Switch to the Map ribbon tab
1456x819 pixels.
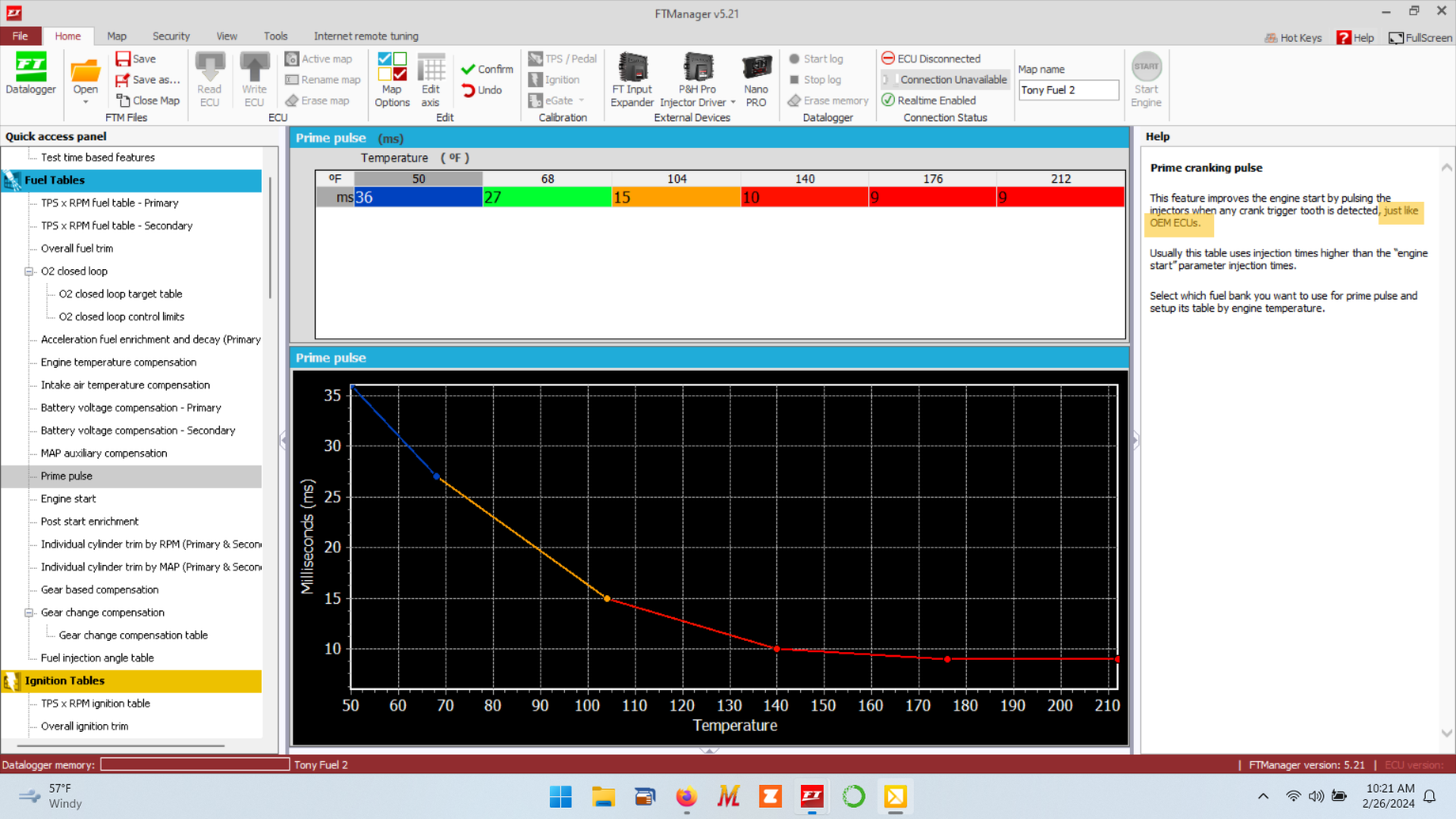pos(117,36)
